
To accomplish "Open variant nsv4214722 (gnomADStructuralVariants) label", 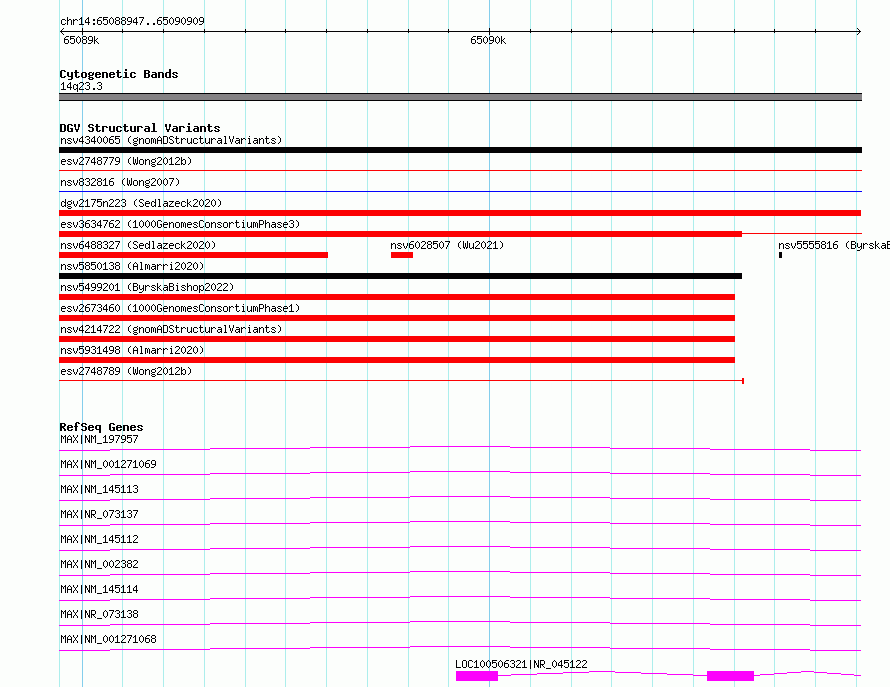I will coord(171,329).
